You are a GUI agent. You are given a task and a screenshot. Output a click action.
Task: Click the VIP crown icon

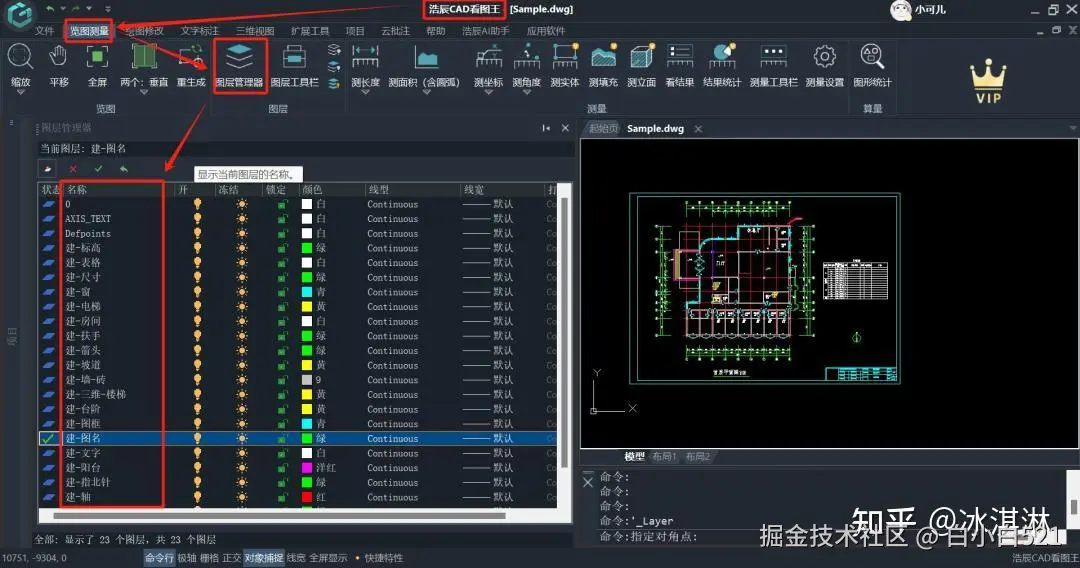[x=988, y=81]
